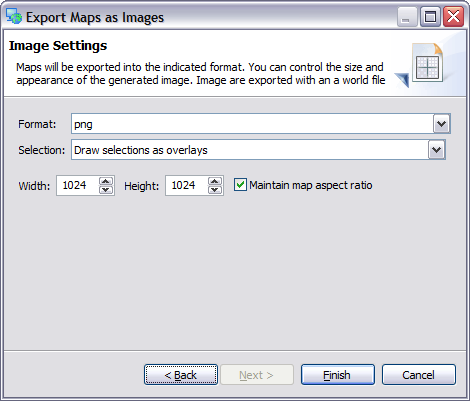Click the Export Maps title bar icon
Image resolution: width=470 pixels, height=401 pixels.
click(x=14, y=16)
